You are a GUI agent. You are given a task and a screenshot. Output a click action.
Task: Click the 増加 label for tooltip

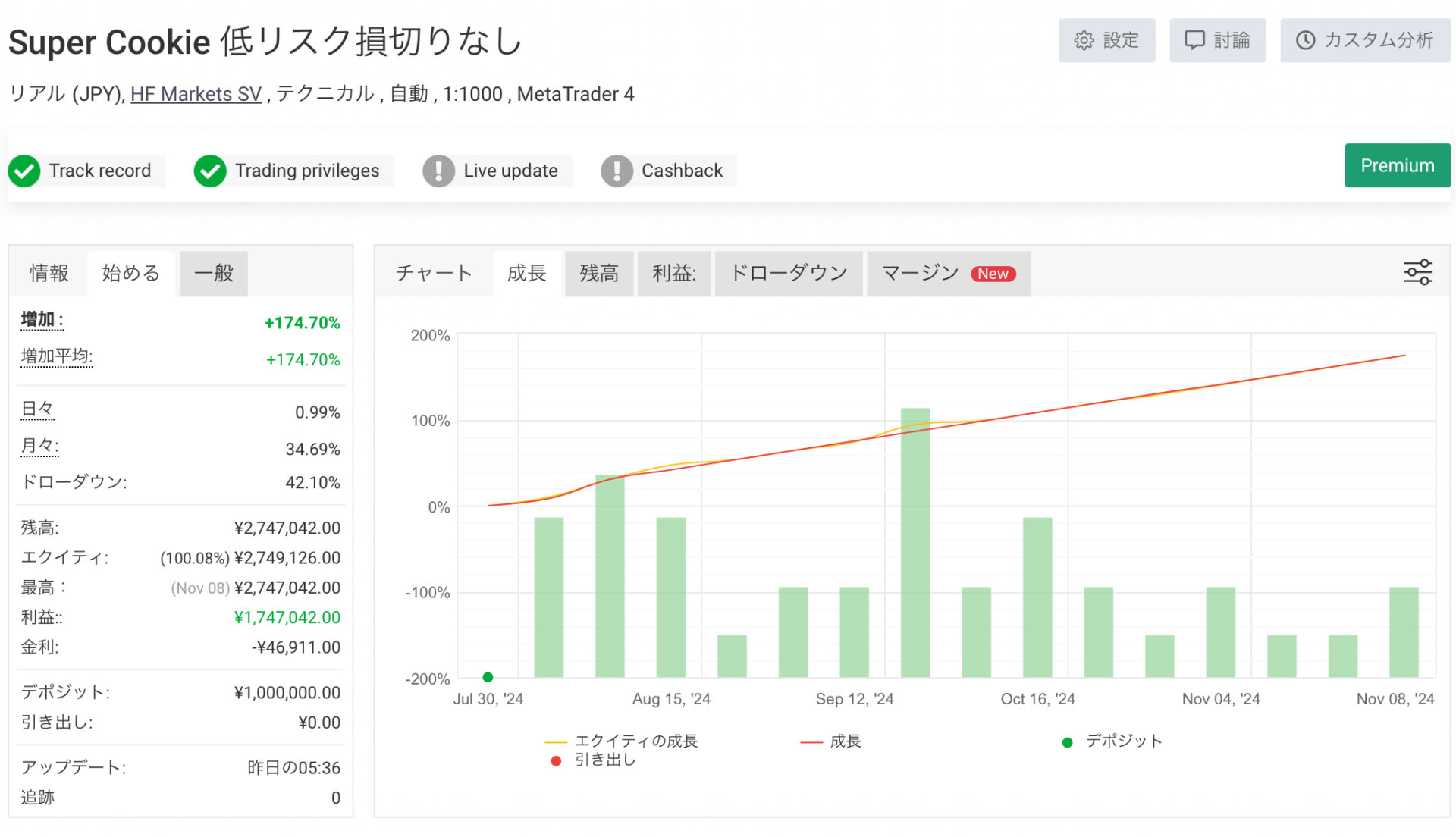coord(42,320)
